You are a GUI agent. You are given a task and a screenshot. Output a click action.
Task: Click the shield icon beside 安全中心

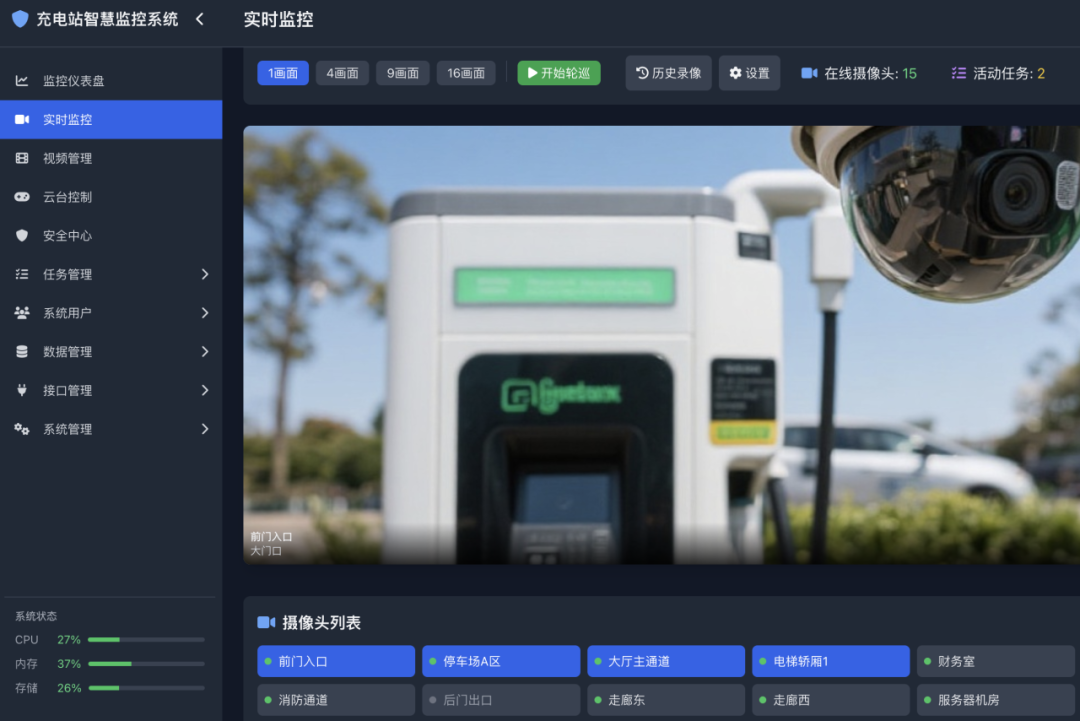pos(22,236)
